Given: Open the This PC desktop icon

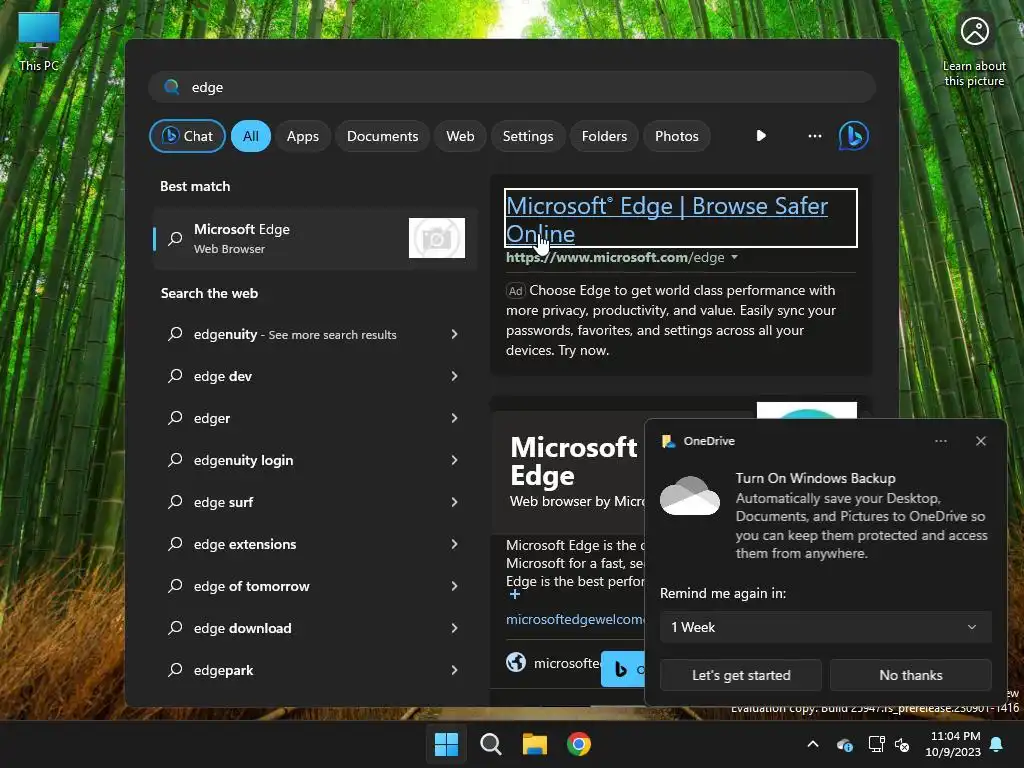Looking at the screenshot, I should (39, 40).
